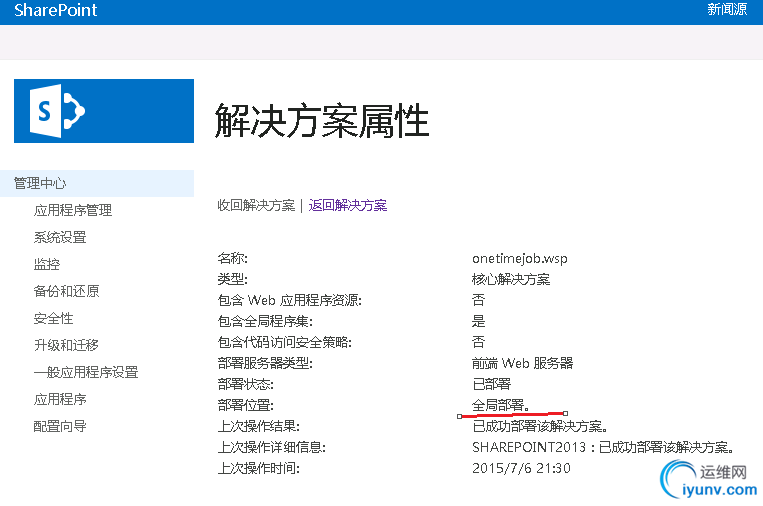Click the 部署位置: label
Image resolution: width=763 pixels, height=506 pixels.
pos(246,405)
